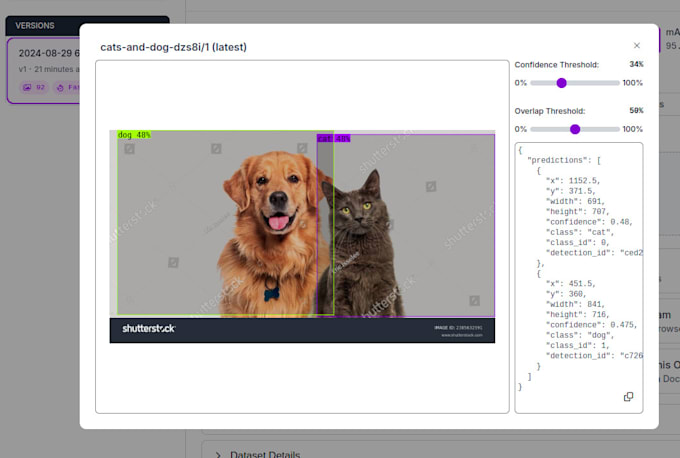Click the 2024-08-29 version card in background
The image size is (680, 458).
pos(43,70)
